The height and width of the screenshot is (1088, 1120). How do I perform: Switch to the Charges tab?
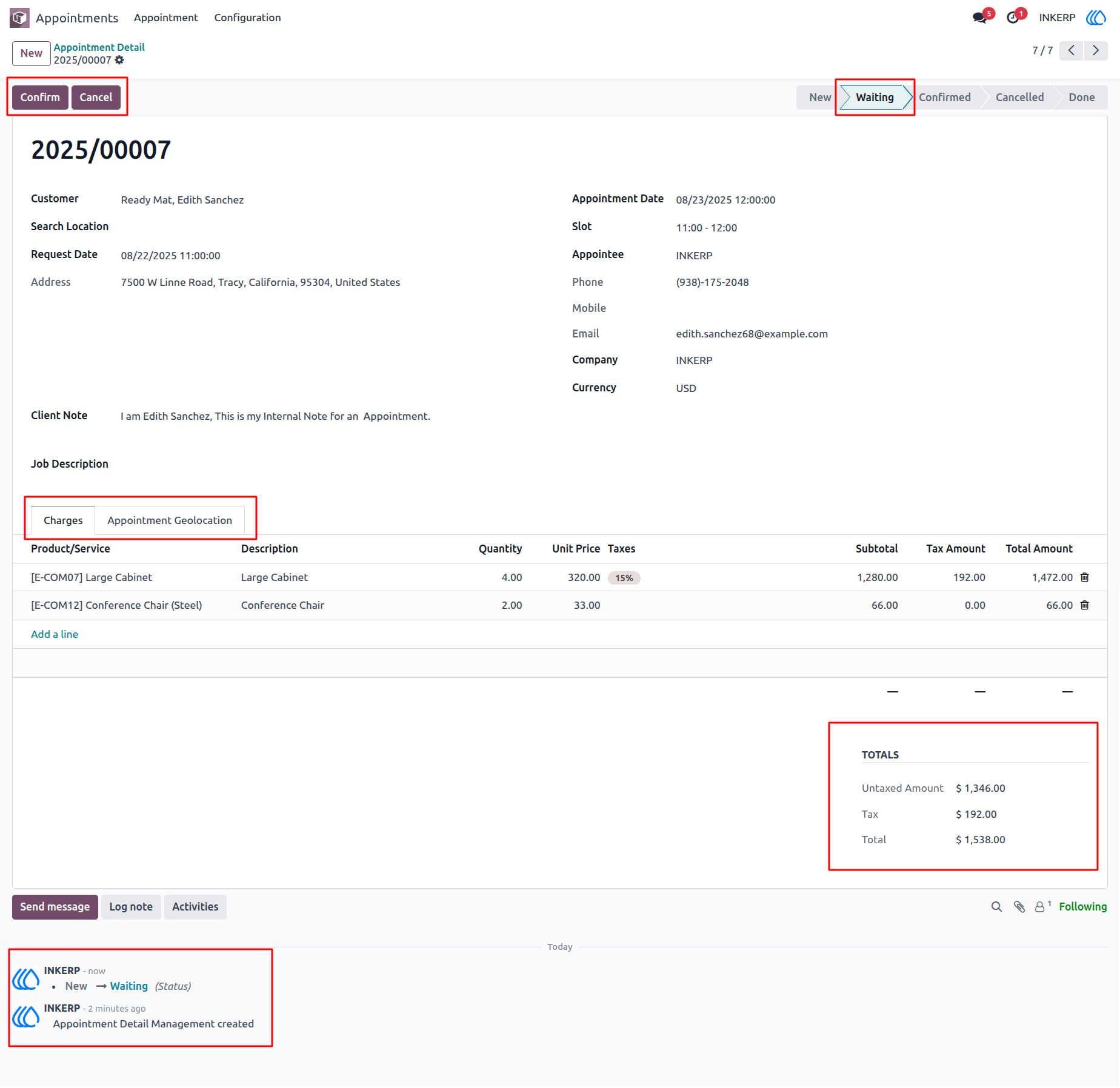(x=63, y=520)
